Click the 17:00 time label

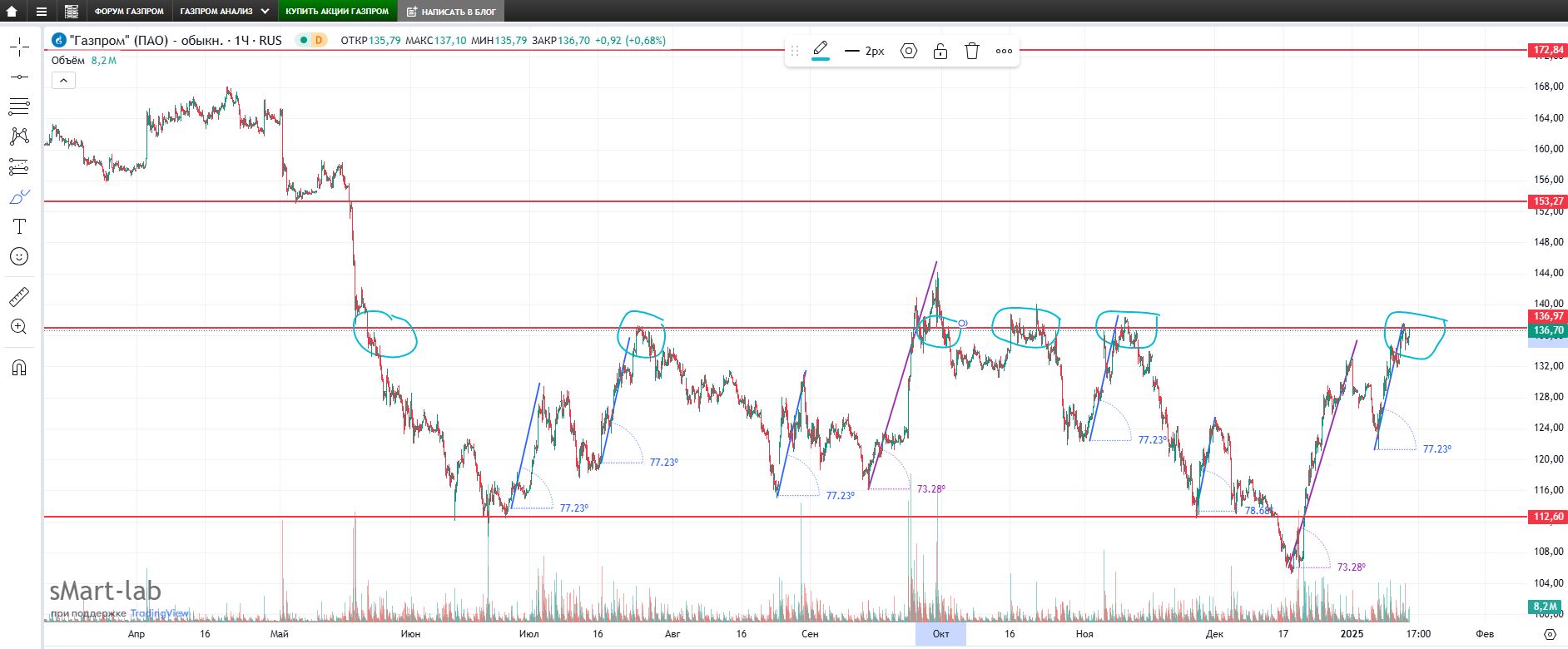pos(1418,634)
